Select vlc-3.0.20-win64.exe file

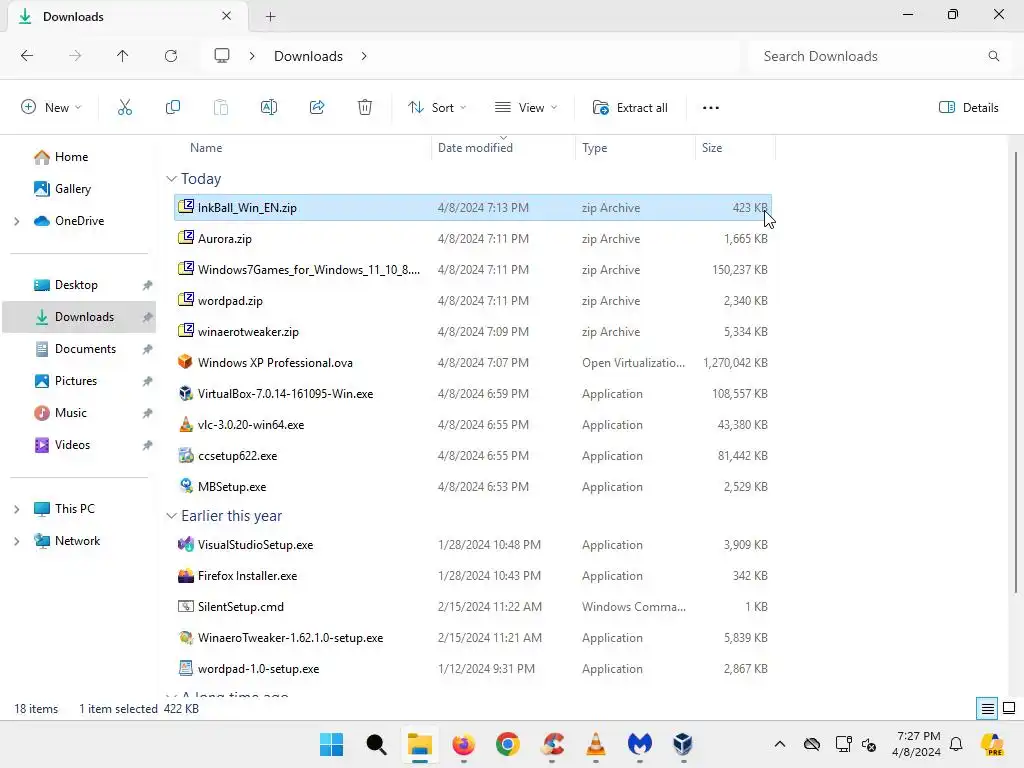(x=473, y=425)
